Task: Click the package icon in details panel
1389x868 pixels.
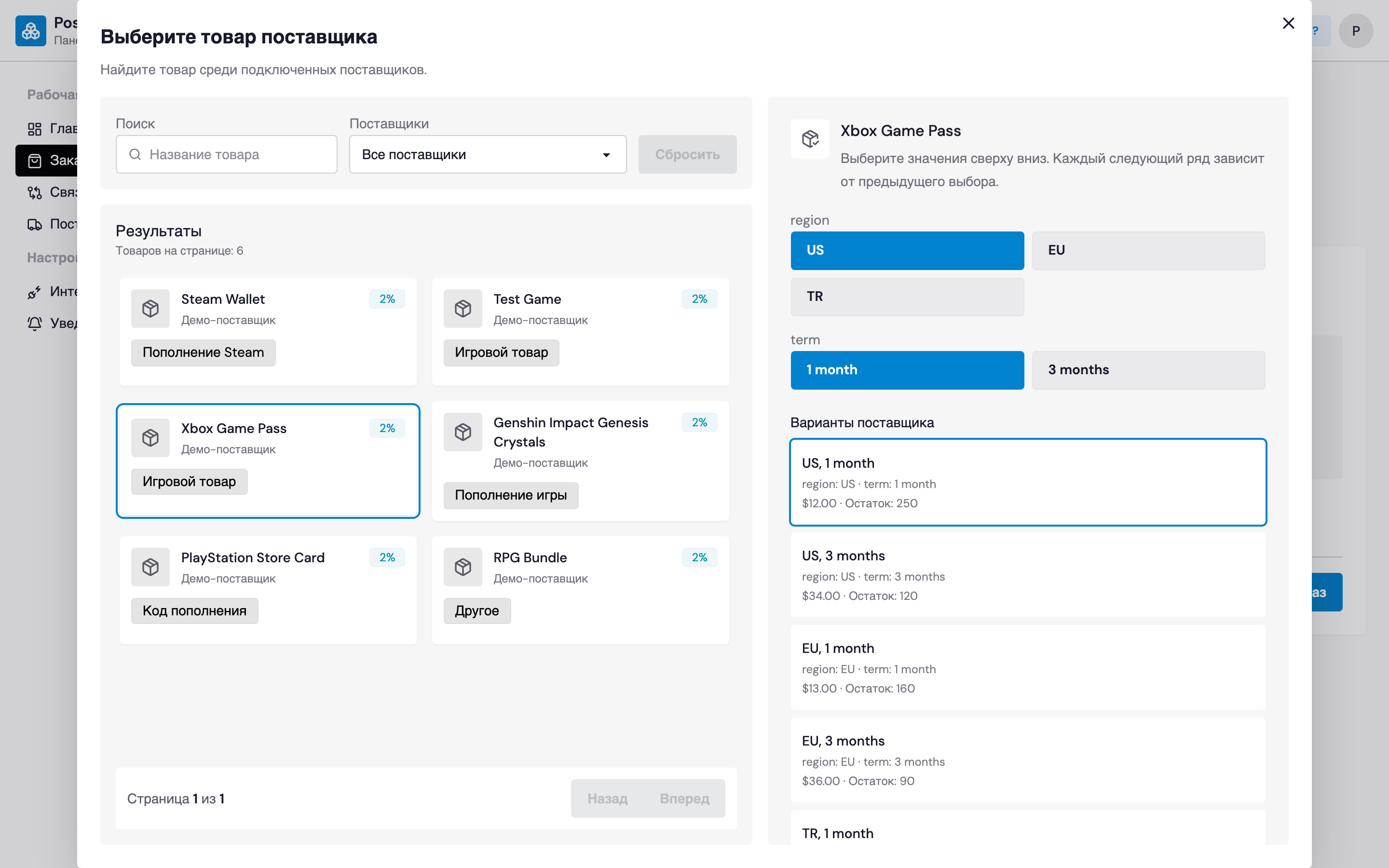Action: (810, 138)
